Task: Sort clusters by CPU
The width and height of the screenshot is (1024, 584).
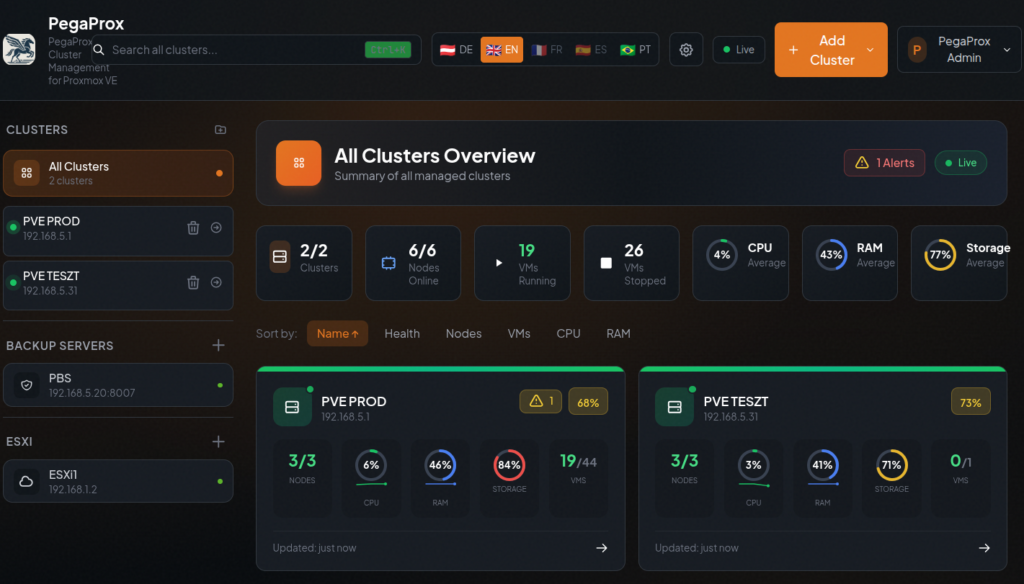Action: coord(568,334)
